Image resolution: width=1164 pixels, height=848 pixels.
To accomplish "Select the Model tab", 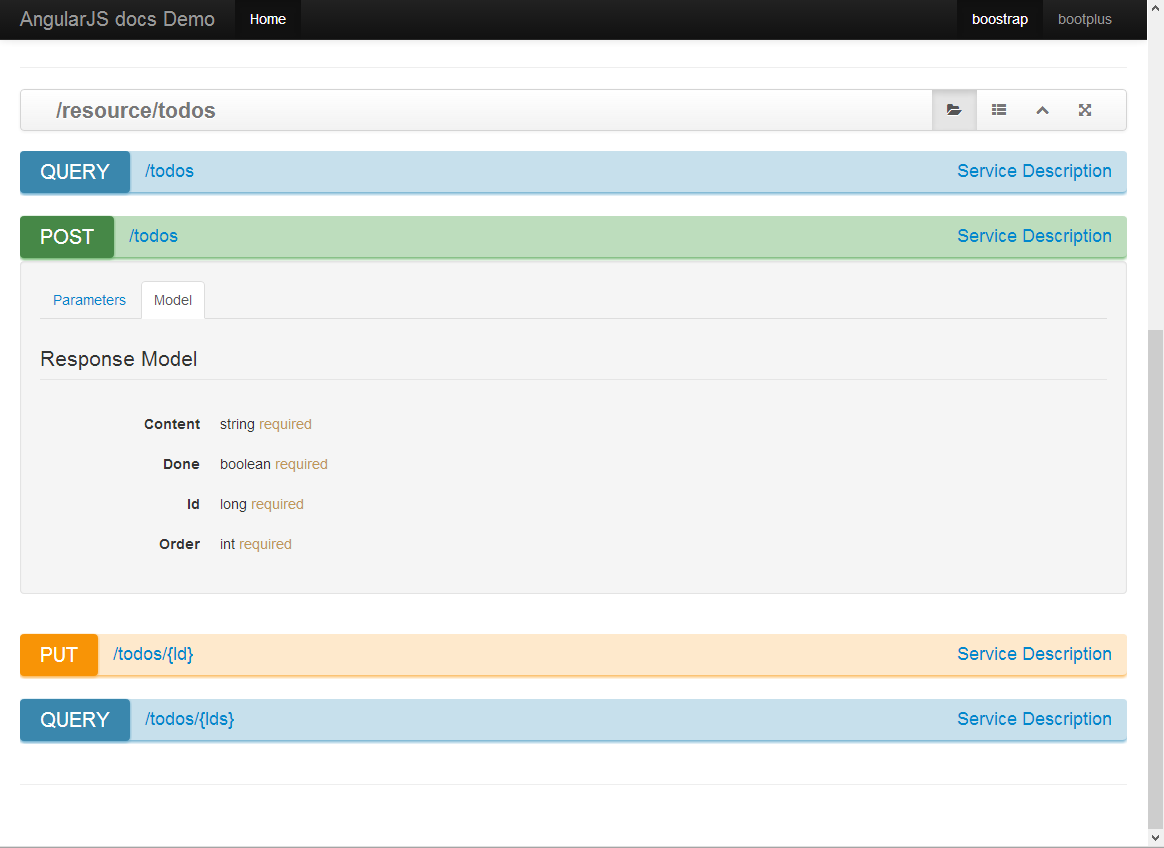I will 173,300.
